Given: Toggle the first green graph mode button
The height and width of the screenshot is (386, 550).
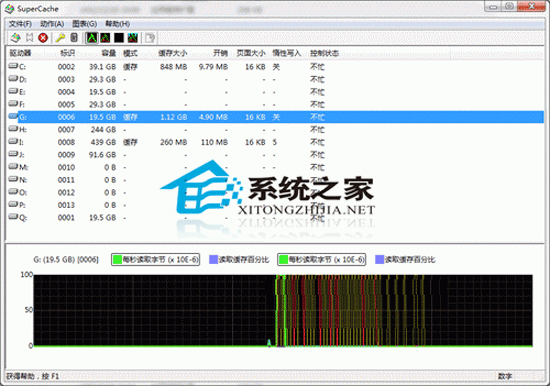Looking at the screenshot, I should coord(92,38).
